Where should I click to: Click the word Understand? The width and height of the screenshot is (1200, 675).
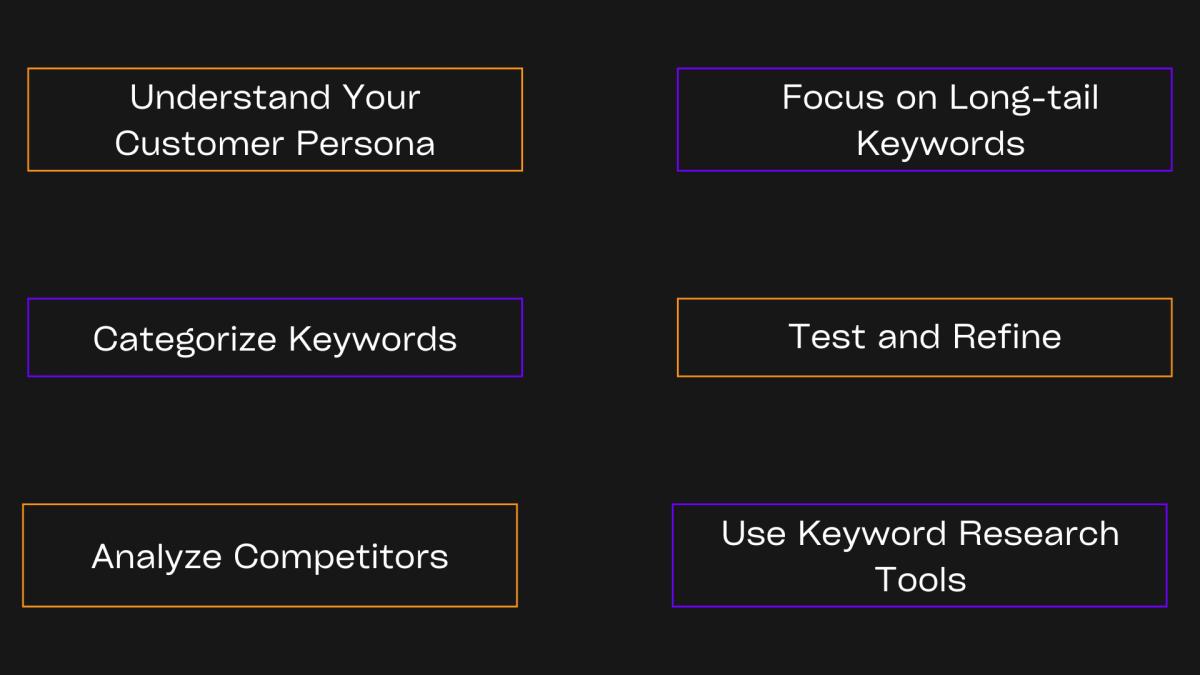[x=231, y=97]
